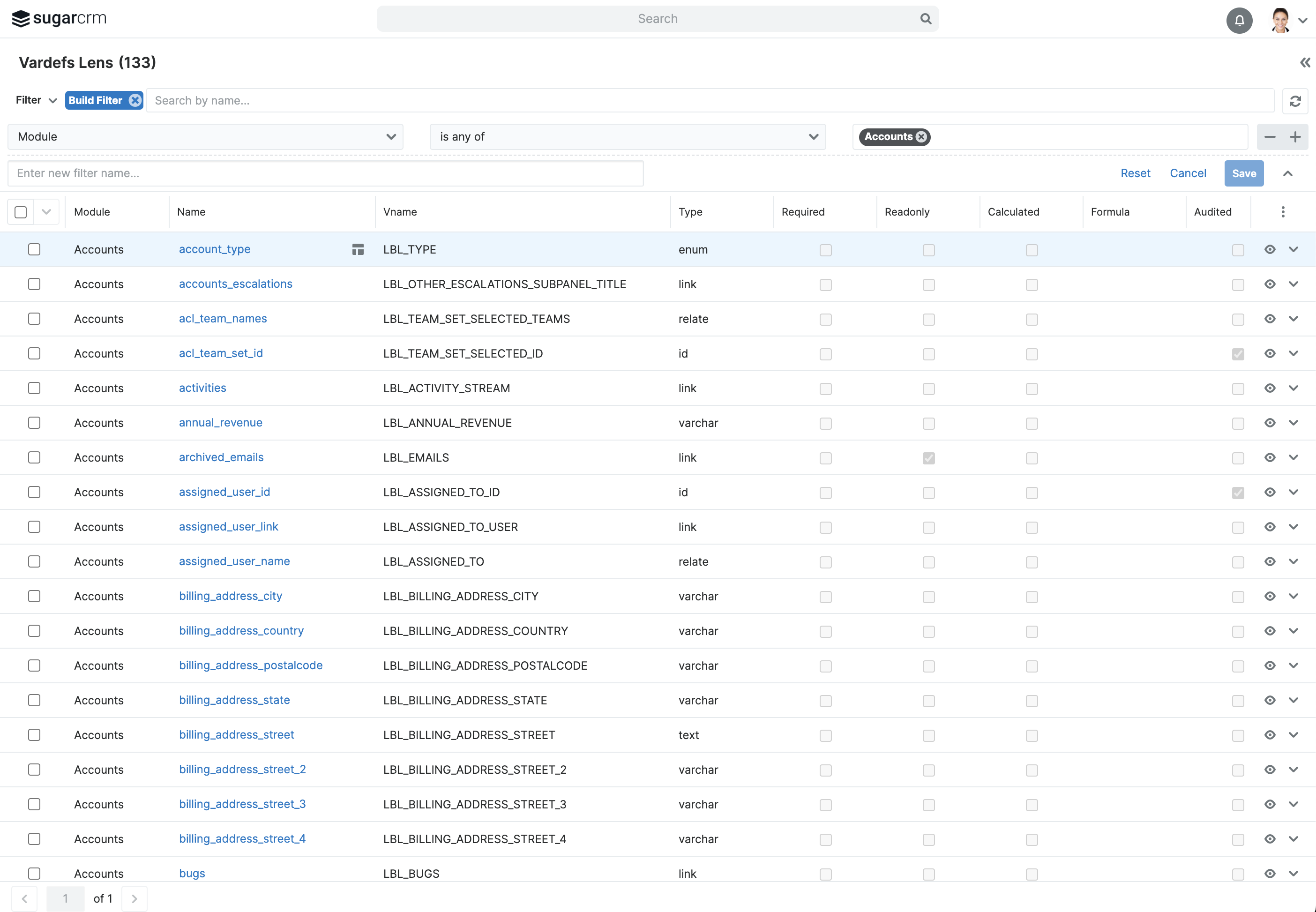The image size is (1316, 912).
Task: Remove the Accounts filter tag
Action: [920, 137]
